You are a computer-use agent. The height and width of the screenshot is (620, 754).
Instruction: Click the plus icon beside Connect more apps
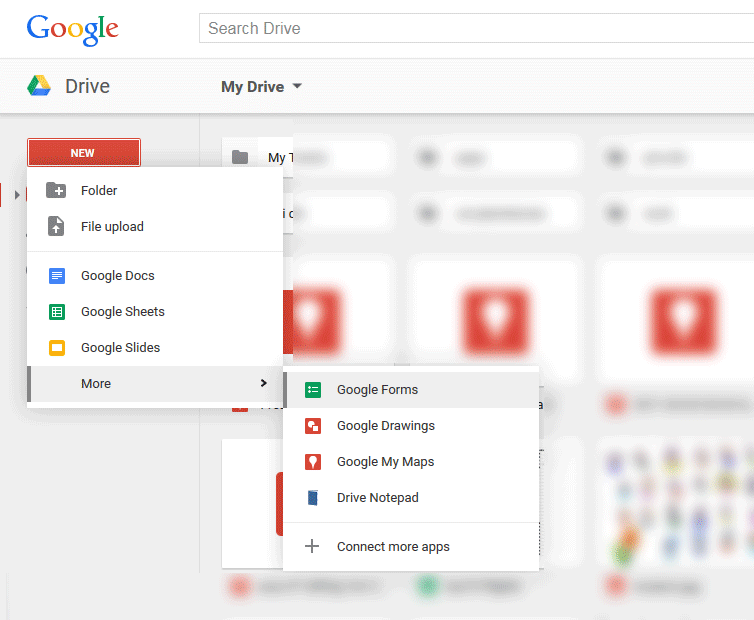312,546
